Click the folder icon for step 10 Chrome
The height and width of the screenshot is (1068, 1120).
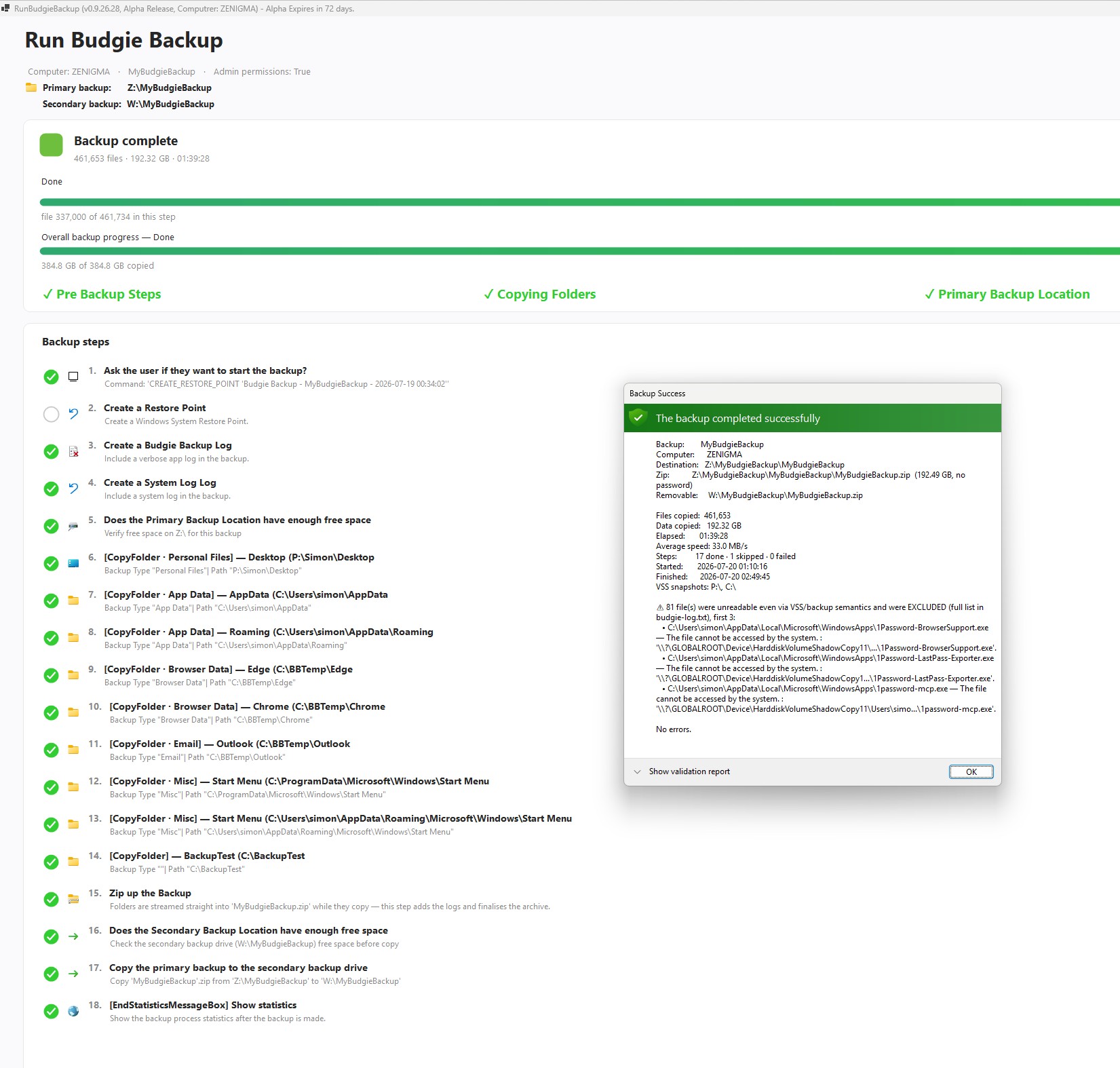click(73, 712)
